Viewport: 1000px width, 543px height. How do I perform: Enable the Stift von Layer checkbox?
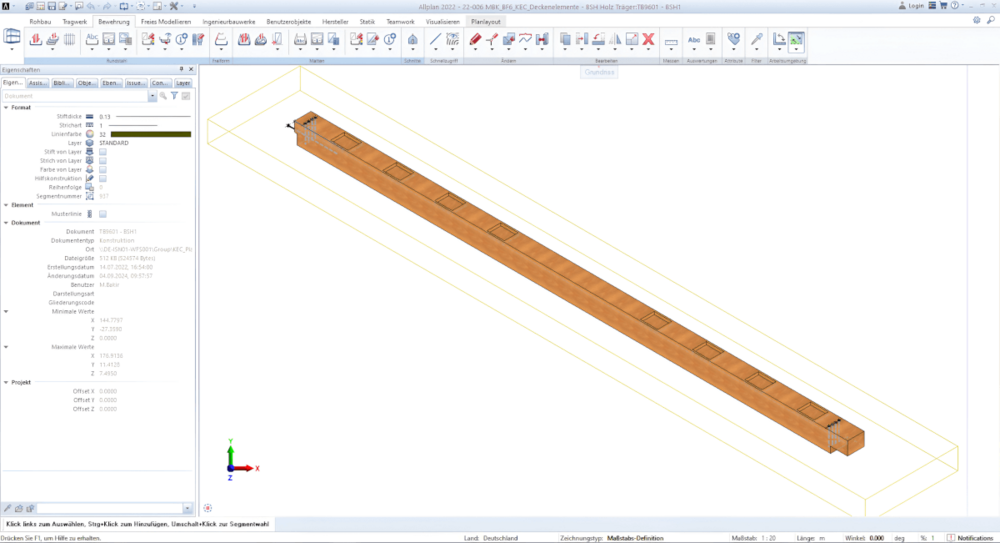102,151
